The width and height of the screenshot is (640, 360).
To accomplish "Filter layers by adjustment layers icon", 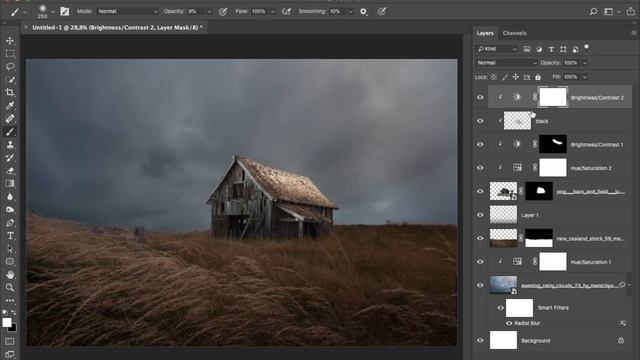I will point(539,49).
